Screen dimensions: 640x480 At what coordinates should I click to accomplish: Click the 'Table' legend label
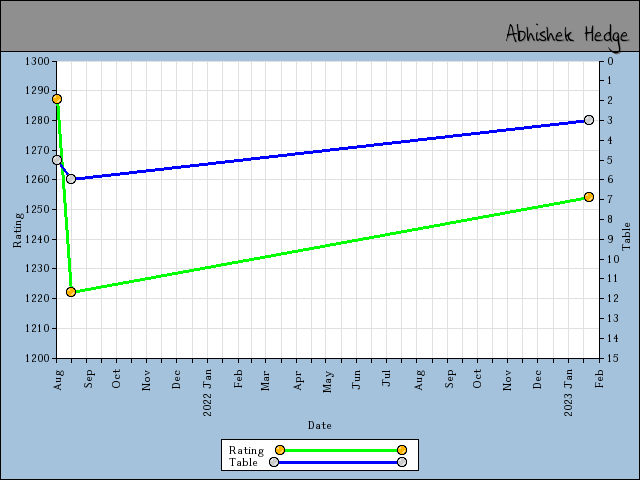243,462
